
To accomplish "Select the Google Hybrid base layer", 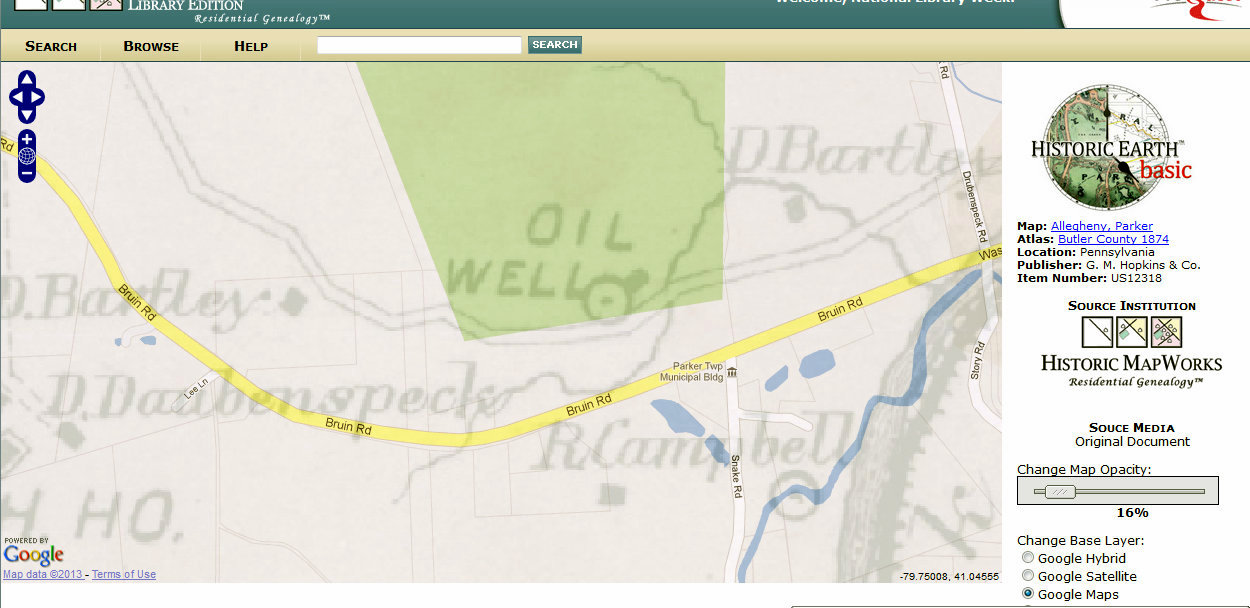I will (1028, 557).
